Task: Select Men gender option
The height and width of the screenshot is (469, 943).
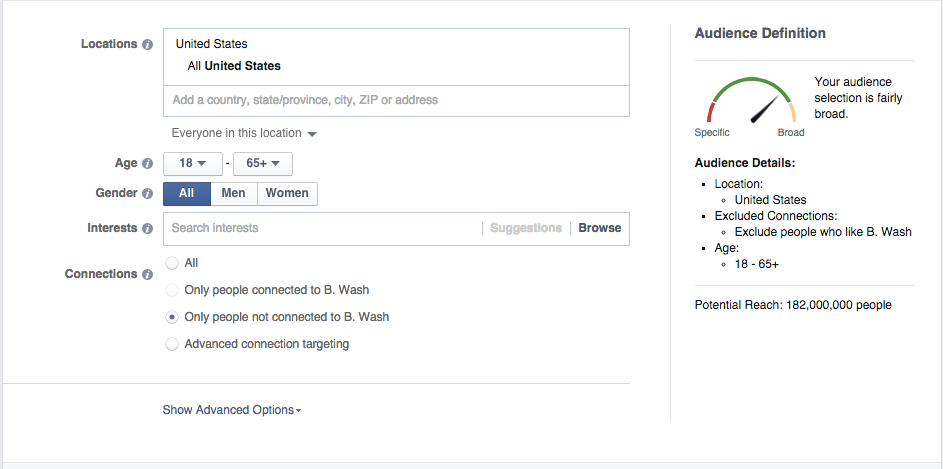Action: (x=234, y=194)
